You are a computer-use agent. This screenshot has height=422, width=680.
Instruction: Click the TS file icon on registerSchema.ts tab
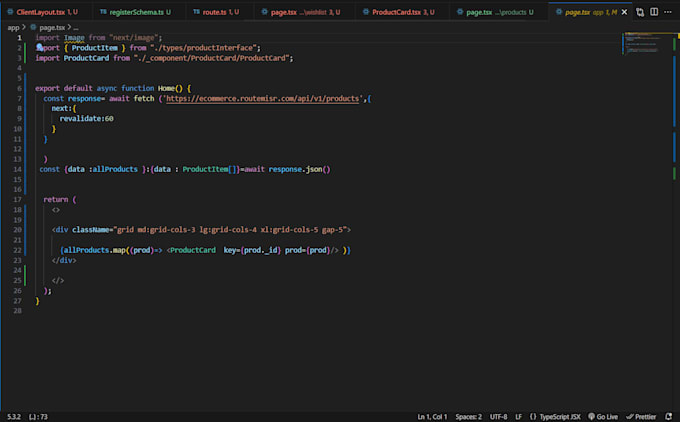[x=103, y=12]
